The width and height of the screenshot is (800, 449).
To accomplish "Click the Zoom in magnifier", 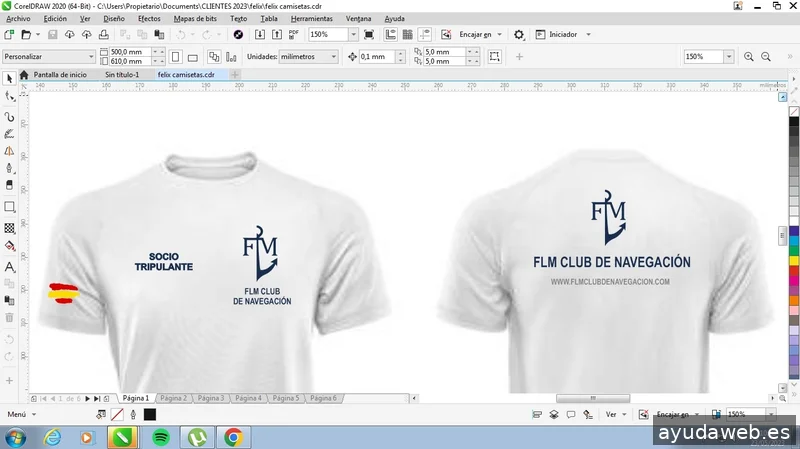I will click(x=748, y=57).
